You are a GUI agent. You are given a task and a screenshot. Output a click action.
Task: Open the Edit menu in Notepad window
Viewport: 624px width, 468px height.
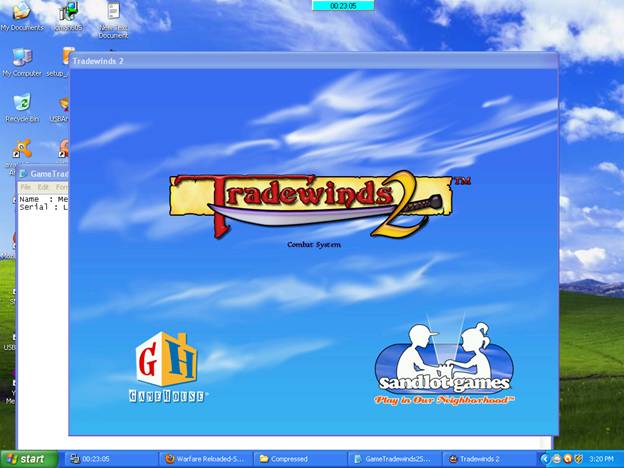[43, 187]
